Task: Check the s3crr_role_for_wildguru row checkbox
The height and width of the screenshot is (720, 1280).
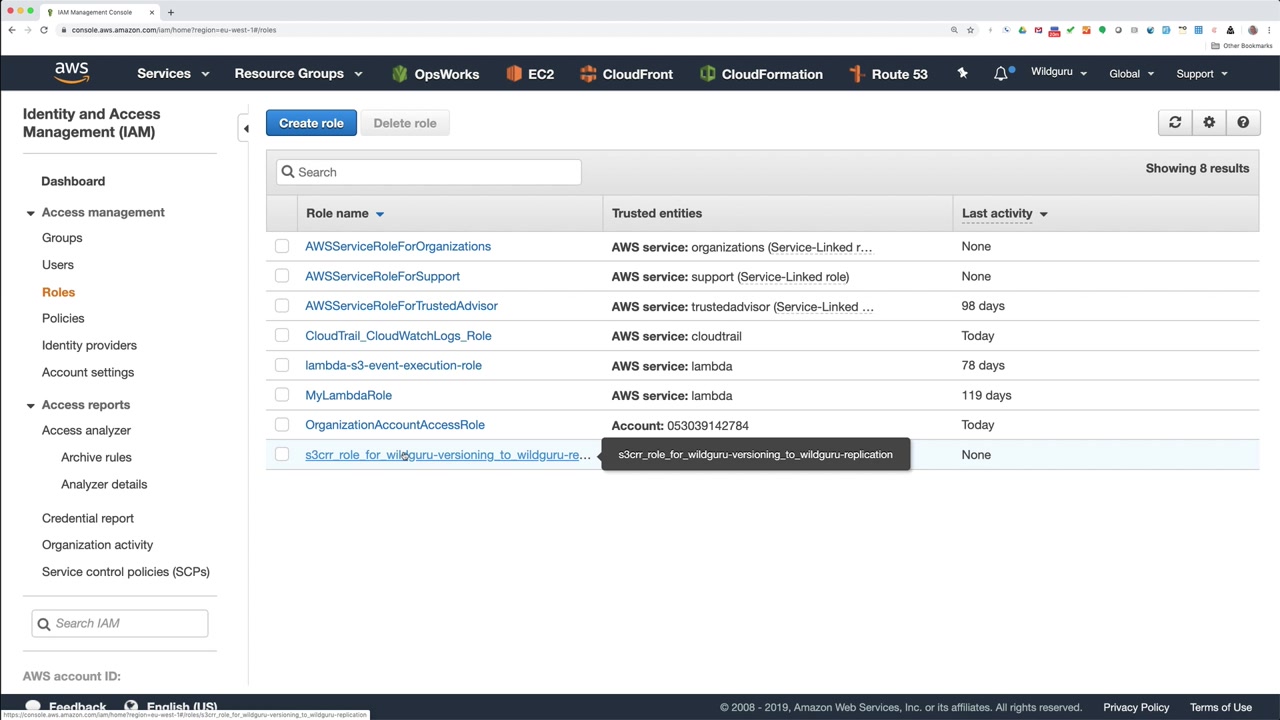Action: pyautogui.click(x=282, y=455)
